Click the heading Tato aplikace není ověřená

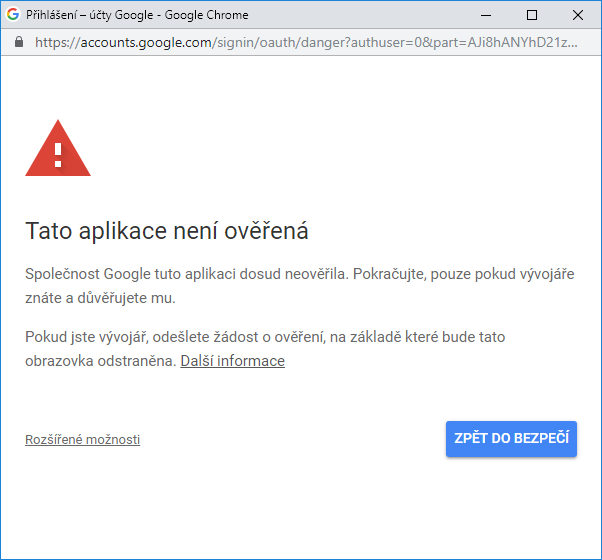click(x=167, y=231)
